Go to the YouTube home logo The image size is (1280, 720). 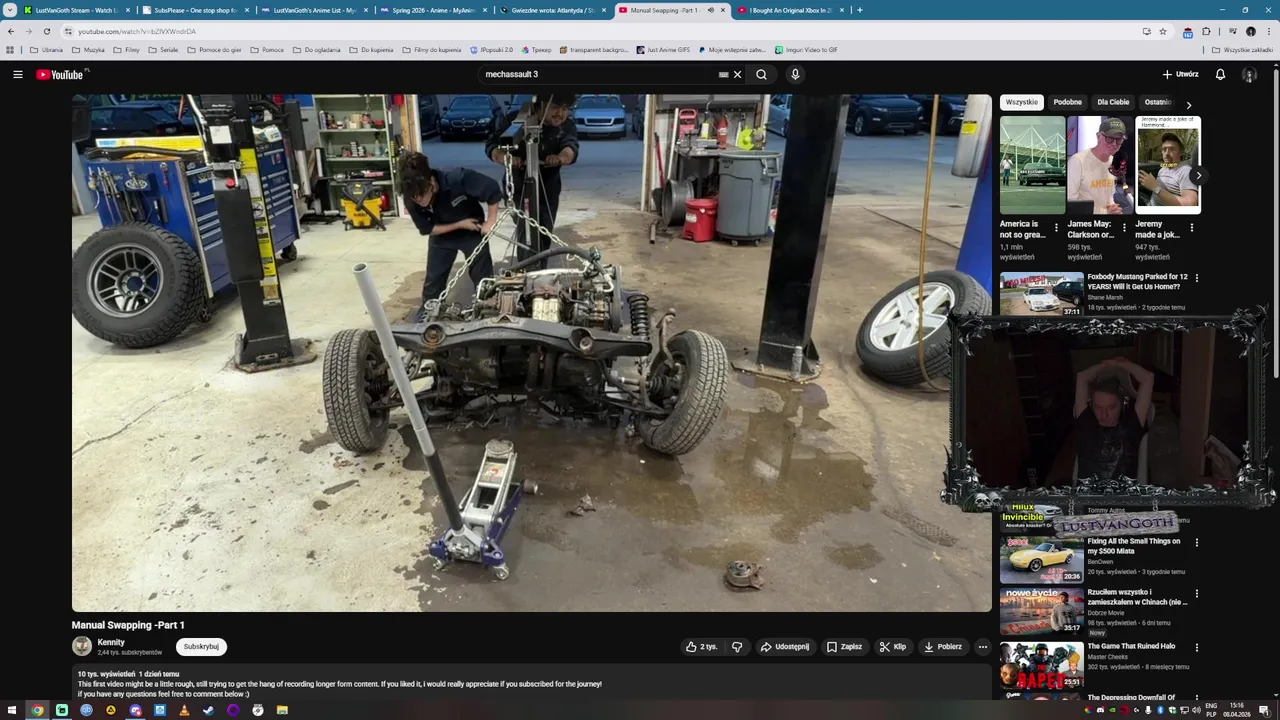(62, 74)
